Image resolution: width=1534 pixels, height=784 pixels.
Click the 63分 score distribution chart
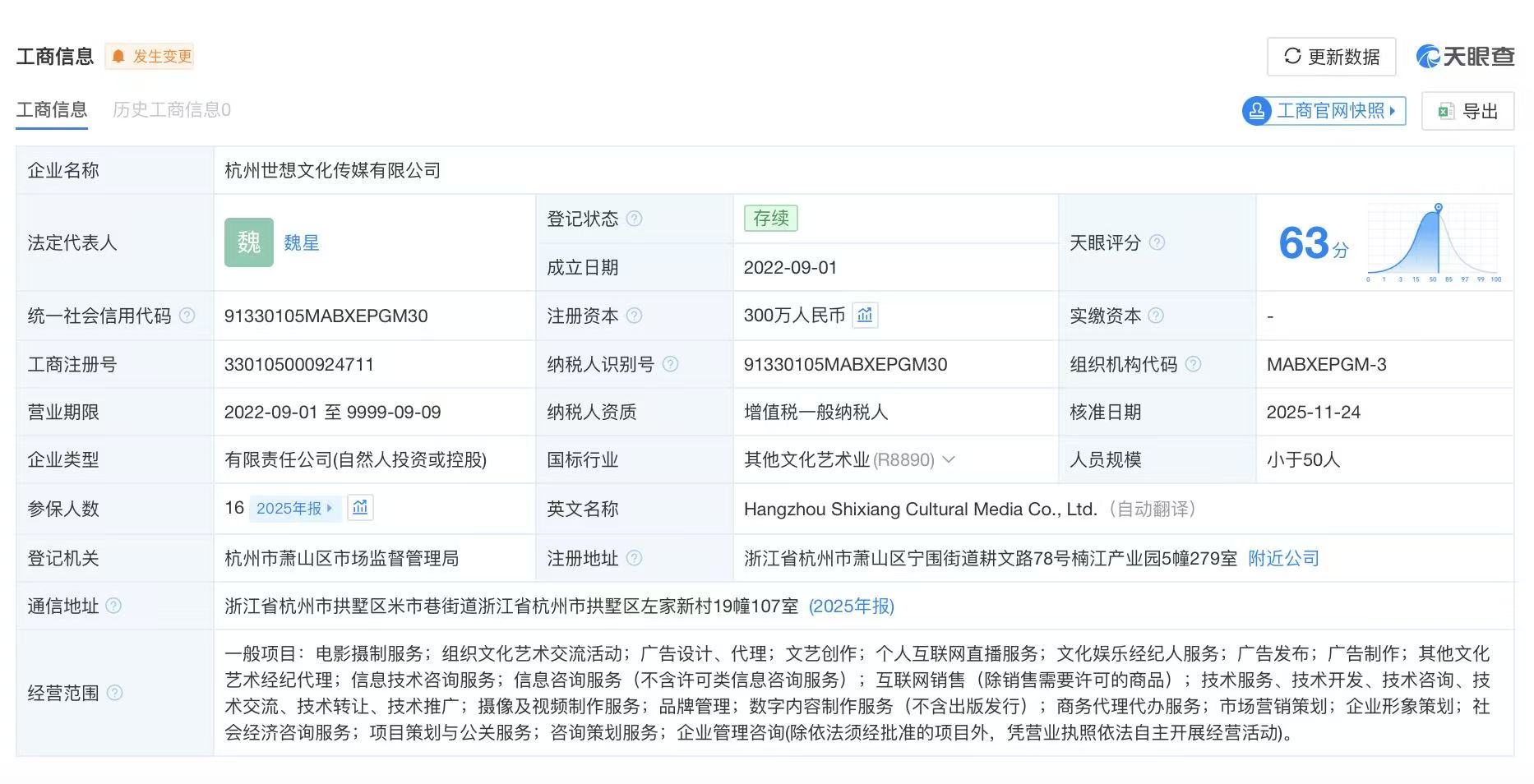(1434, 243)
